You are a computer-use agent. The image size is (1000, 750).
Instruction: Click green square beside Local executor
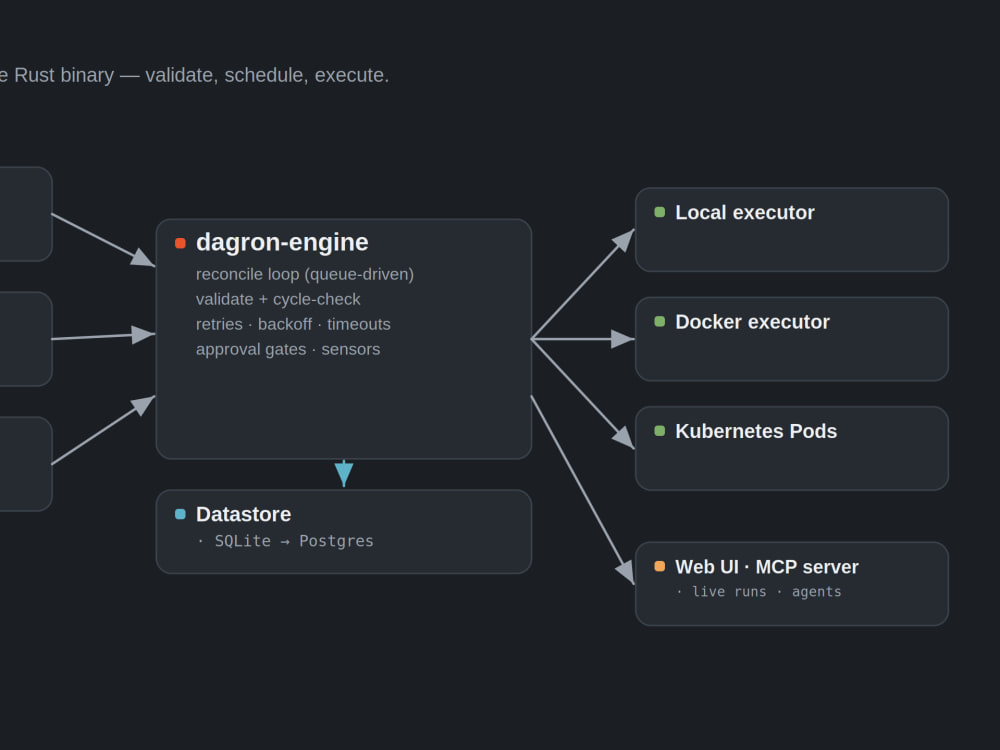(x=660, y=212)
